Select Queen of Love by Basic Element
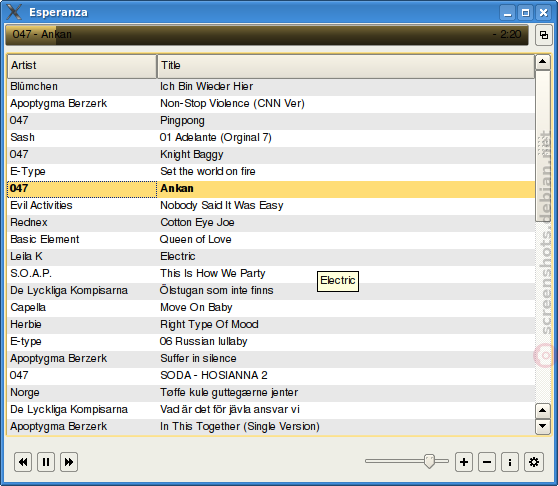558x486 pixels. [x=271, y=239]
